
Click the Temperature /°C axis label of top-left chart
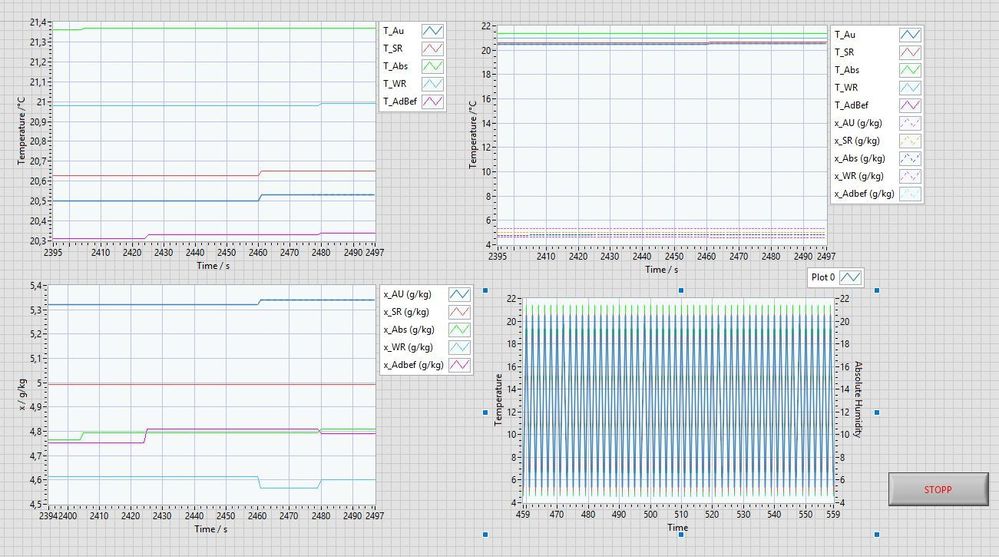click(x=21, y=131)
